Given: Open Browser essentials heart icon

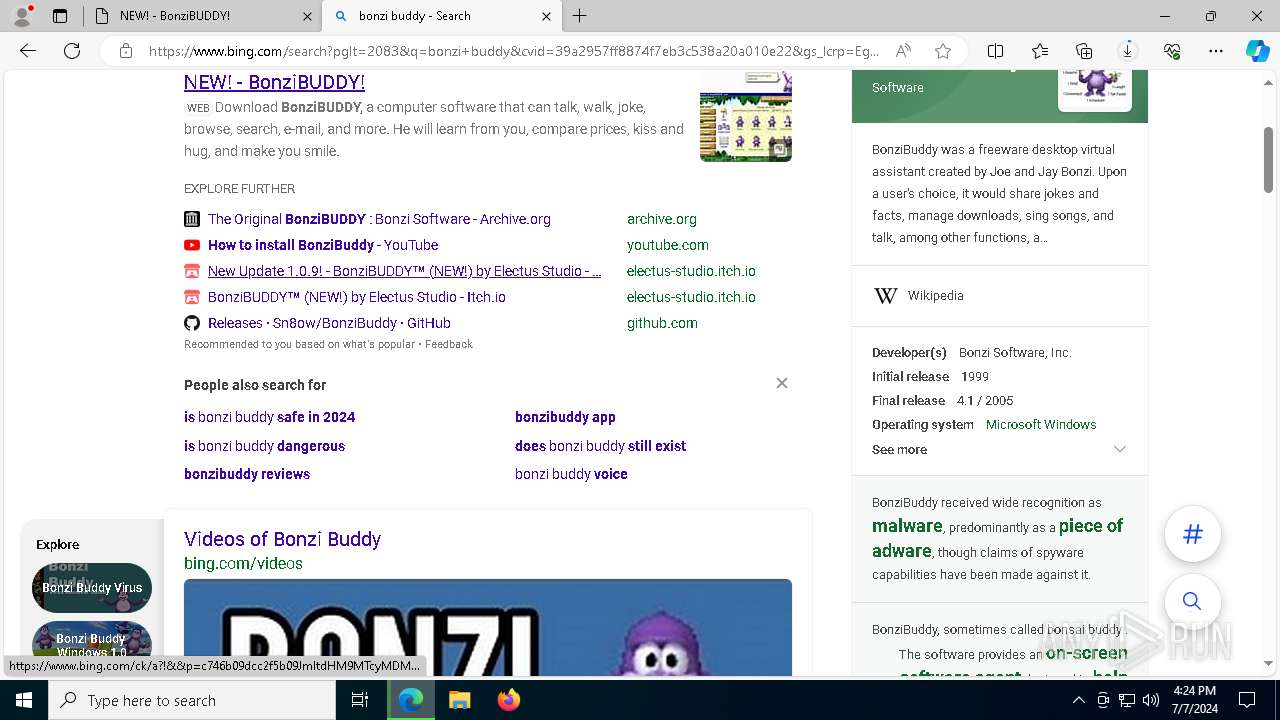Looking at the screenshot, I should [1172, 51].
